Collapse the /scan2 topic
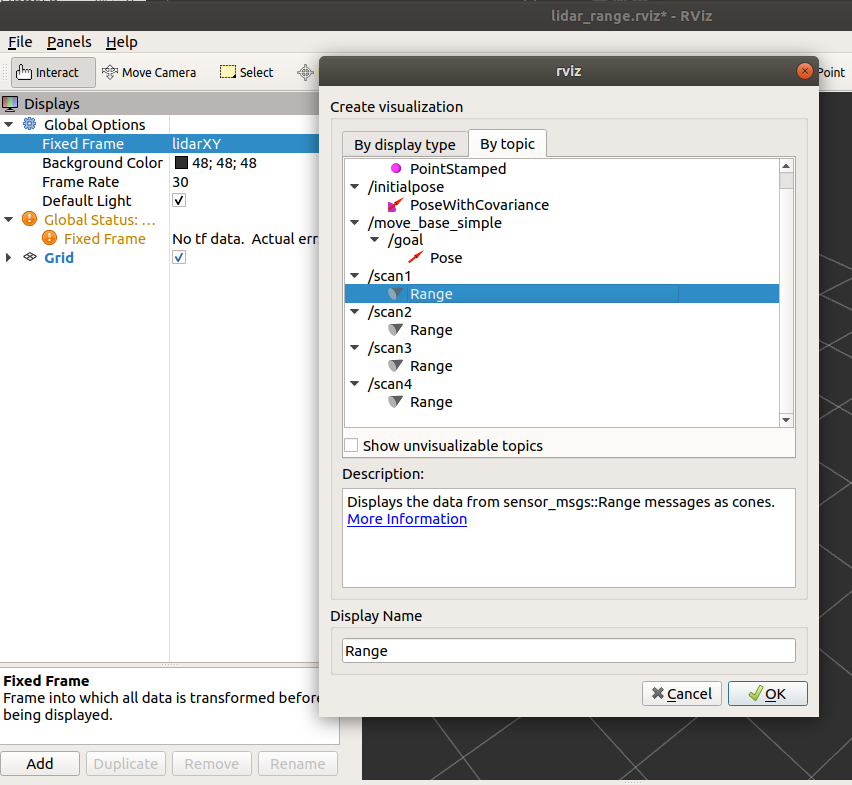Viewport: 852px width, 785px height. (355, 311)
